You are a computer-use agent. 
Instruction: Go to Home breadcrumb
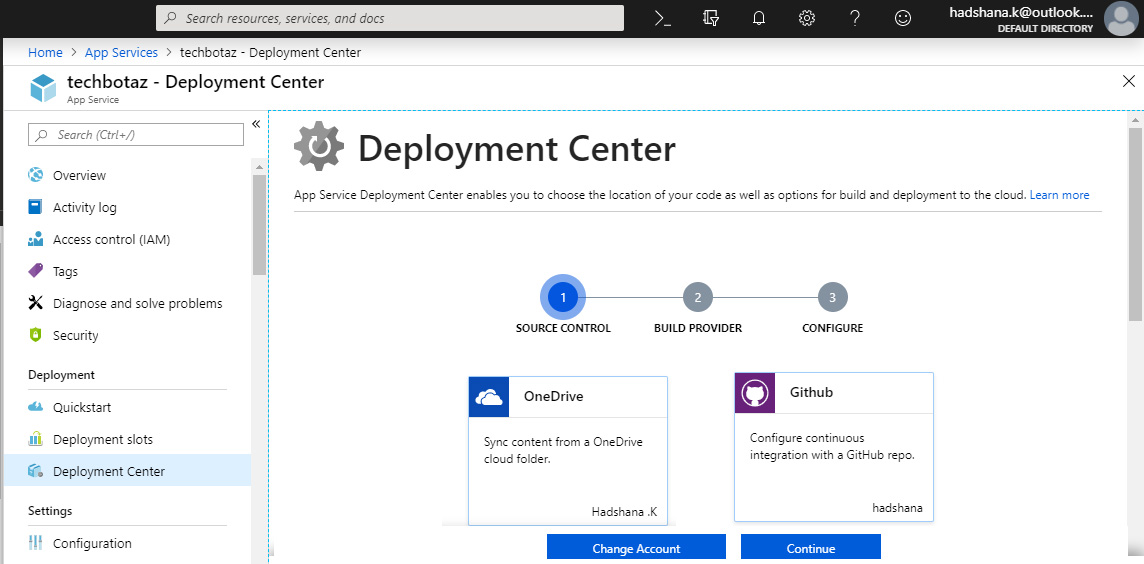pyautogui.click(x=45, y=53)
